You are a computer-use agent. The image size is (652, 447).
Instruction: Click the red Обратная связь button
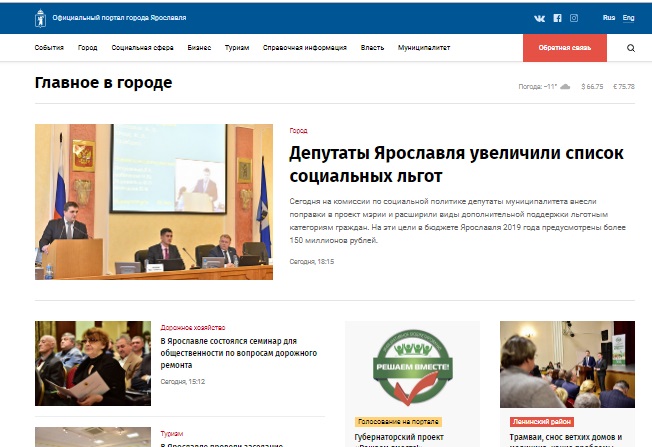click(565, 48)
